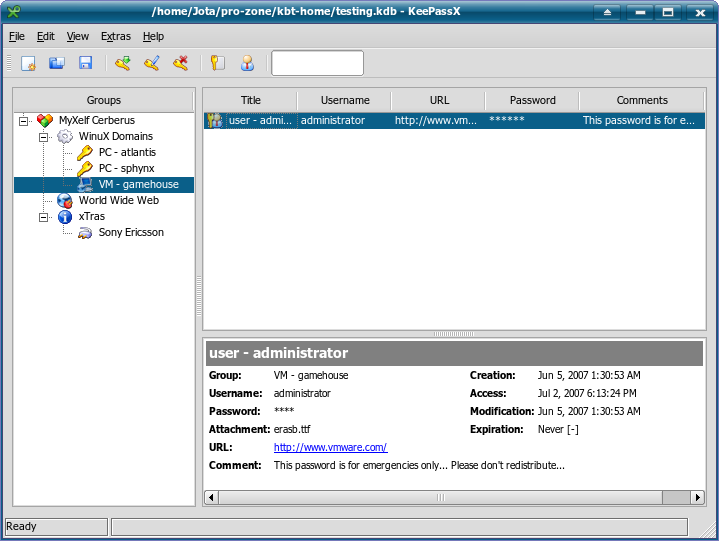Image resolution: width=719 pixels, height=541 pixels.
Task: Click the Groups panel header
Action: [104, 100]
